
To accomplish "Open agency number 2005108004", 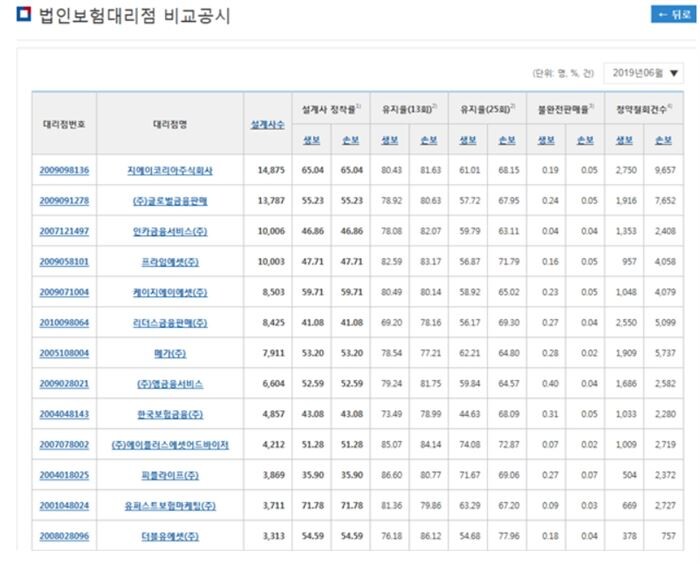I will (x=64, y=353).
